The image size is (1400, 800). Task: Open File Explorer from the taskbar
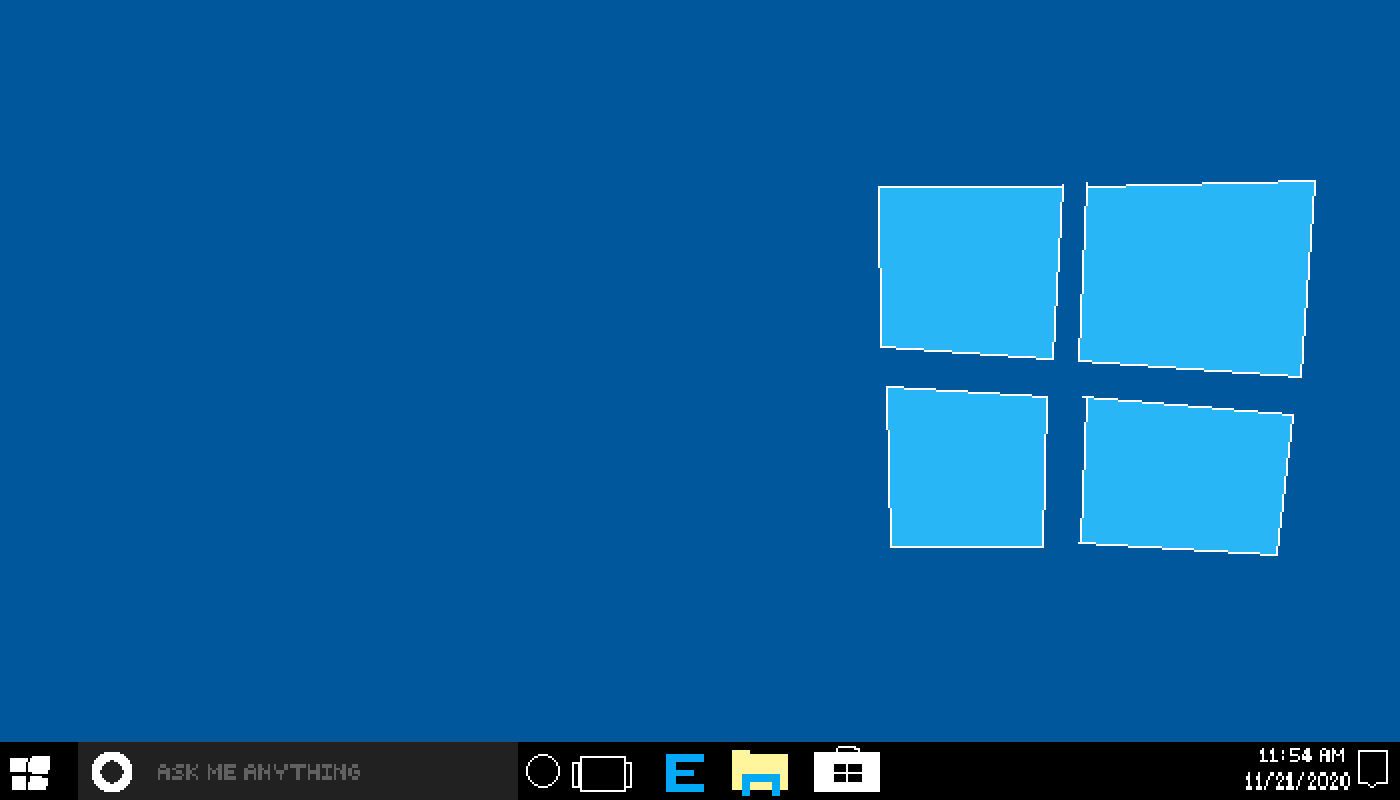tap(759, 772)
